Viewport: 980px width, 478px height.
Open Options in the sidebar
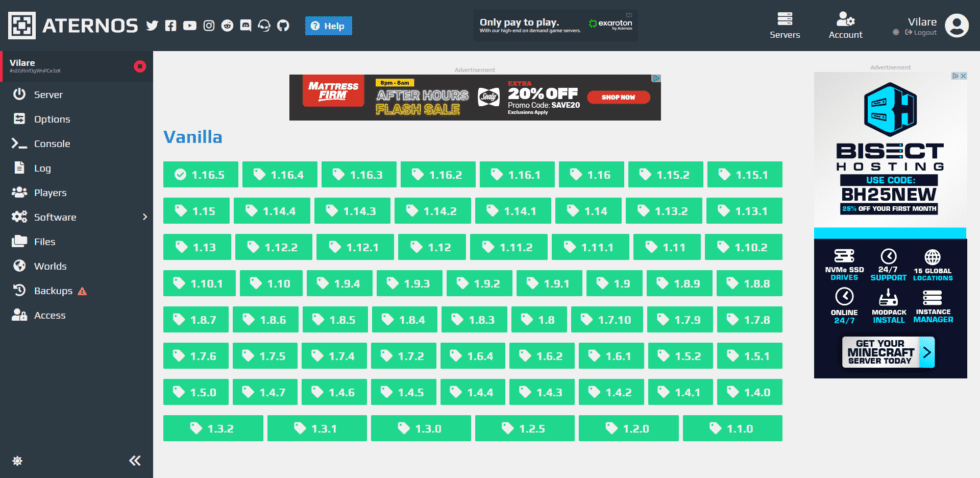76,119
